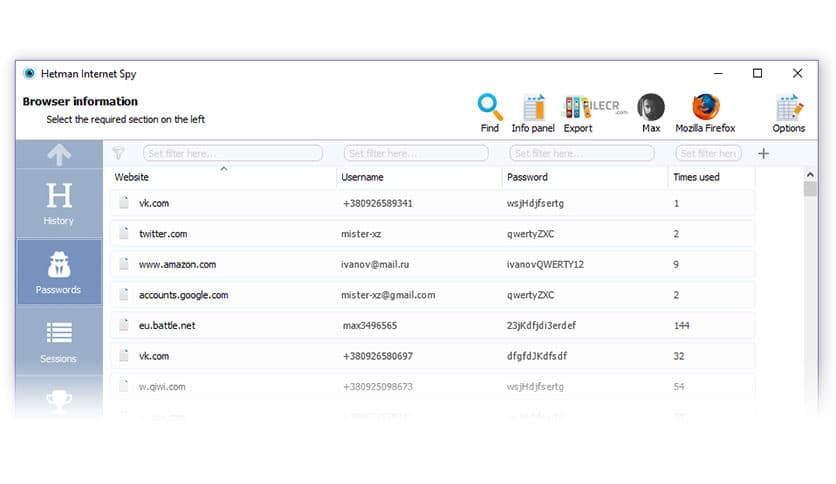The width and height of the screenshot is (836, 484).
Task: Minimize the Hetman Internet Spy window
Action: point(718,74)
